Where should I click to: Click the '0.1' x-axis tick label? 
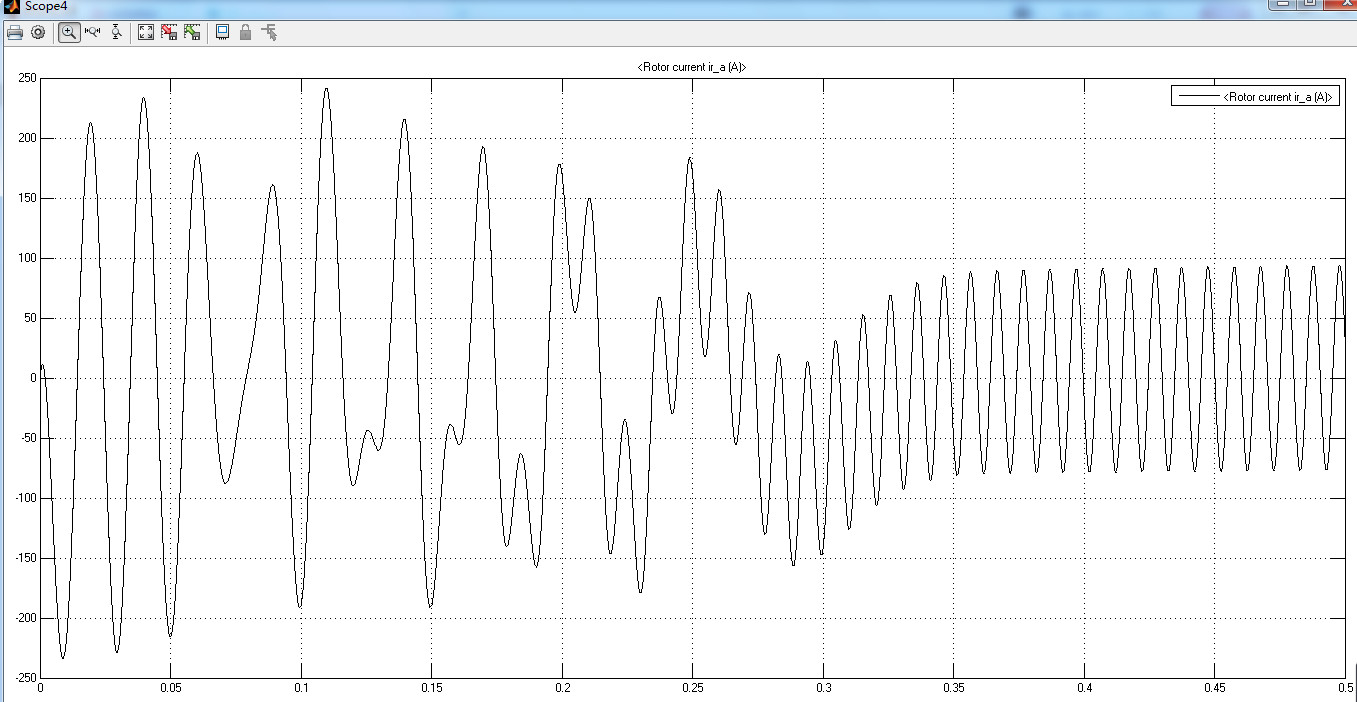coord(301,689)
